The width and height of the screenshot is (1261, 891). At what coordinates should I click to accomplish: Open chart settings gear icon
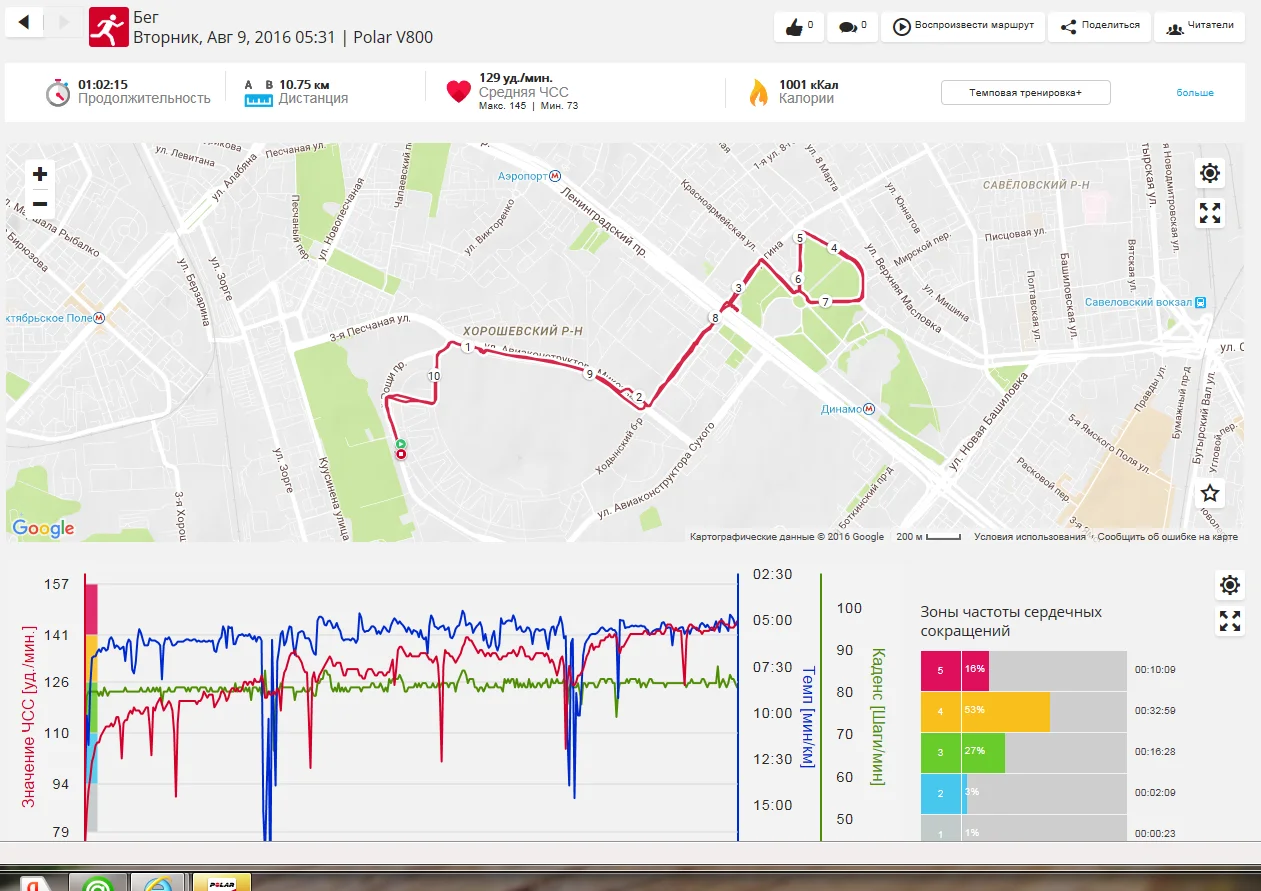click(x=1230, y=586)
